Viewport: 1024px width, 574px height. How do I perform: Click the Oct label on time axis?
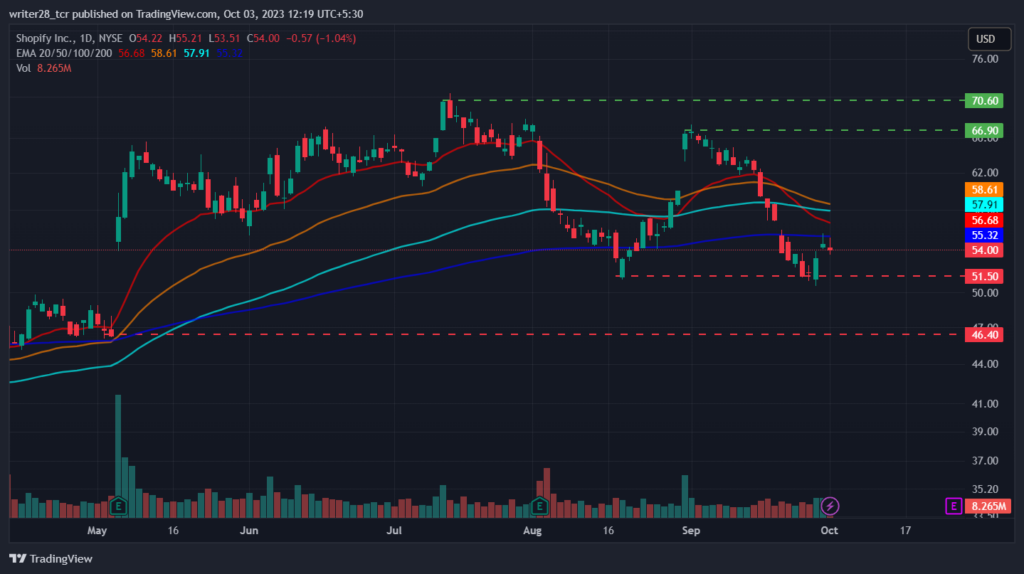(829, 530)
